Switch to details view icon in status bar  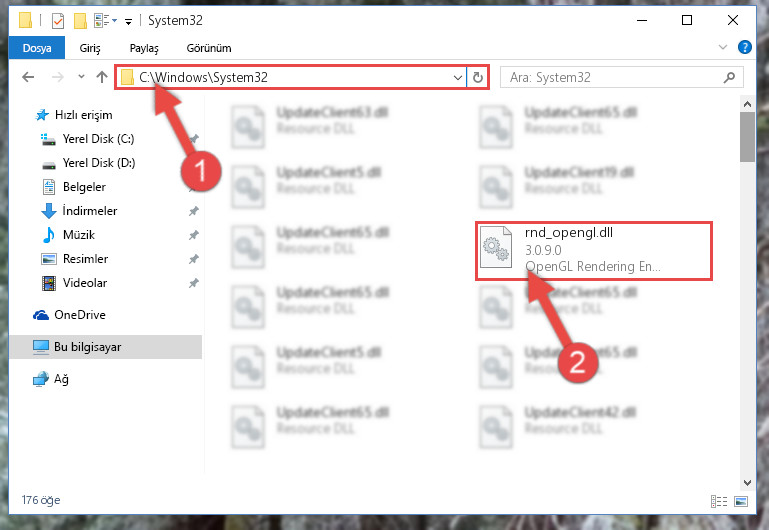tap(719, 501)
